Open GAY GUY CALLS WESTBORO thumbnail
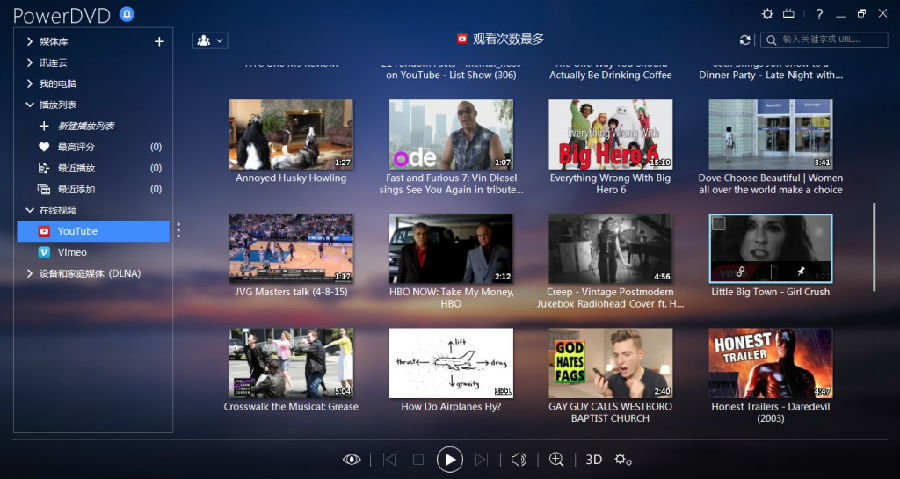This screenshot has height=479, width=900. (610, 363)
